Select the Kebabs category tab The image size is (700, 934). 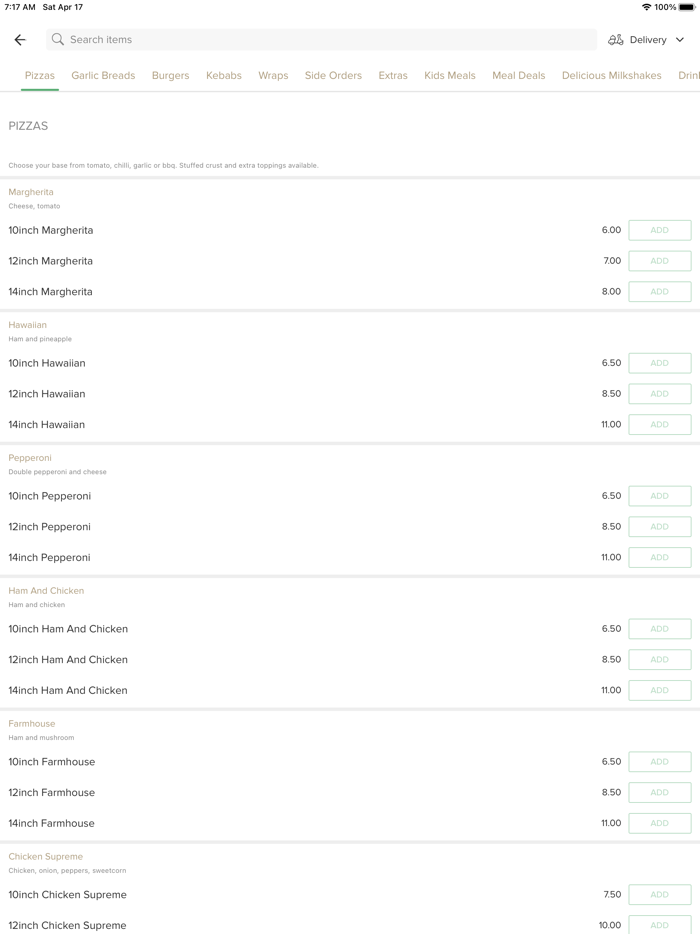pos(224,76)
